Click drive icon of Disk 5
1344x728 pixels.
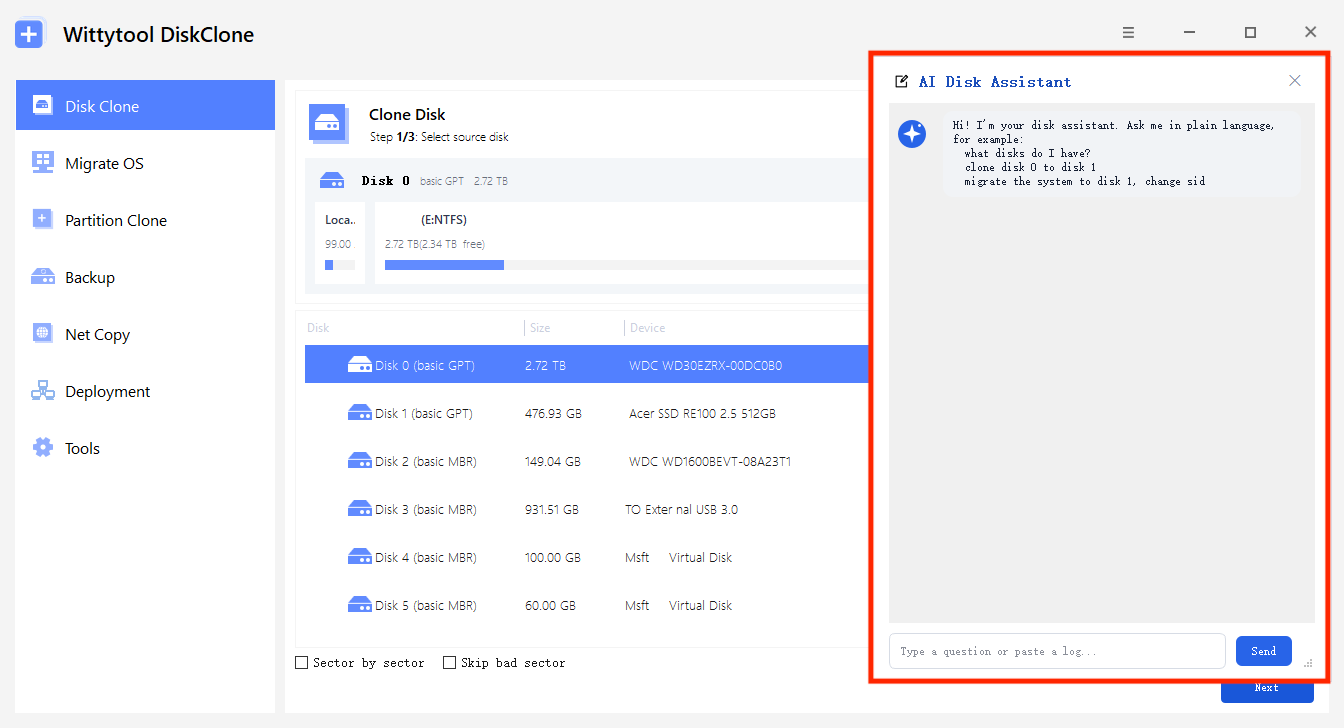[360, 605]
